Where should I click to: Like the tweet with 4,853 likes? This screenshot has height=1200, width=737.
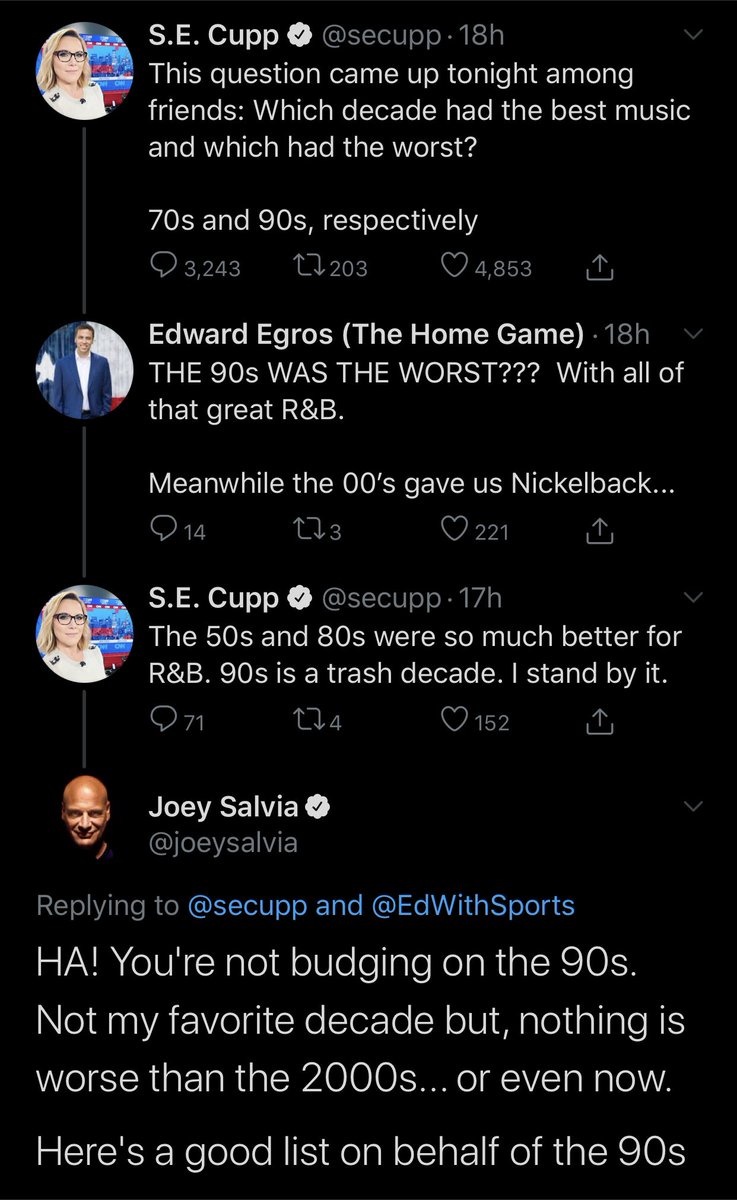[455, 268]
